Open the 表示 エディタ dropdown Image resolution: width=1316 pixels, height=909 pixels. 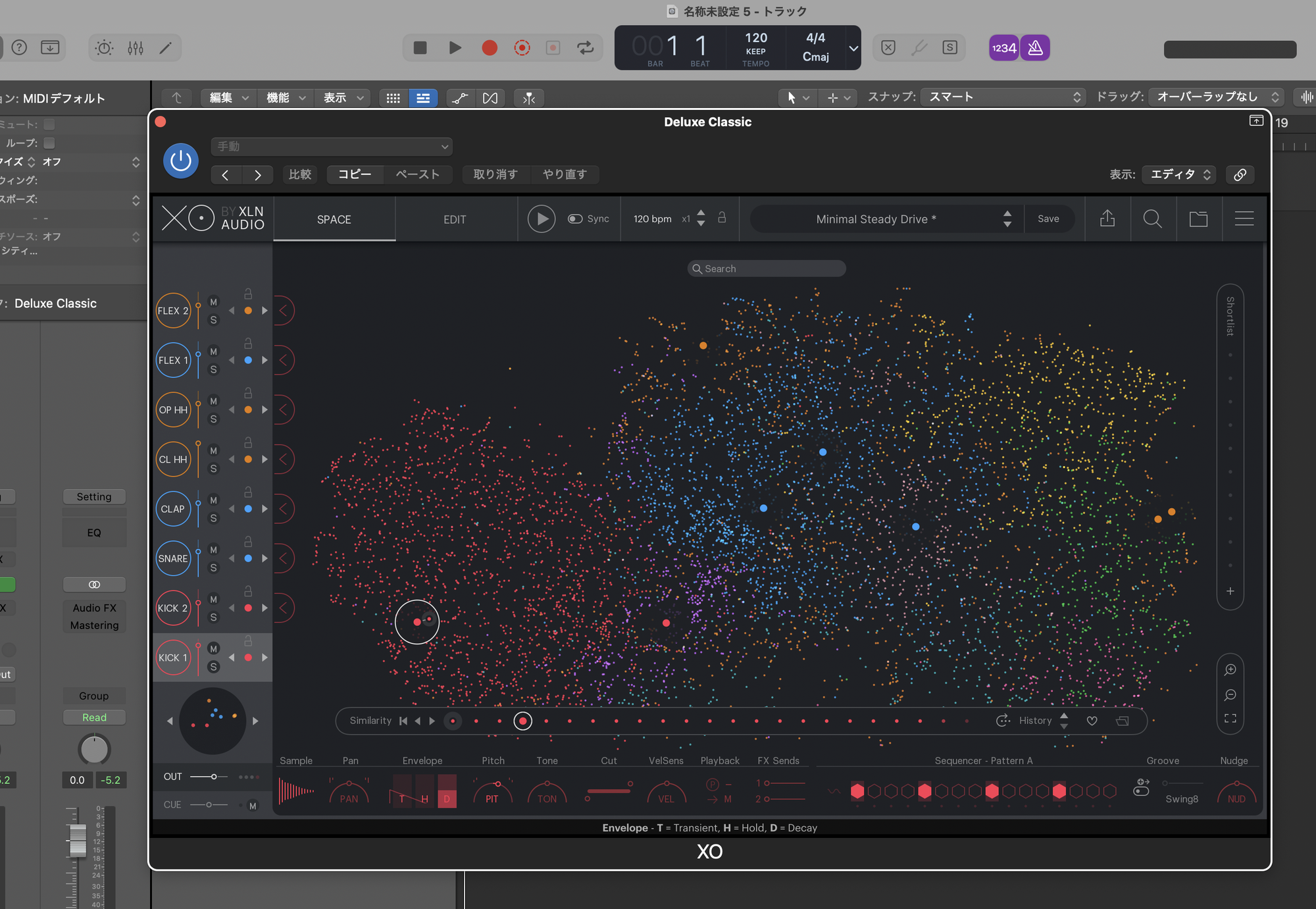tap(1179, 174)
